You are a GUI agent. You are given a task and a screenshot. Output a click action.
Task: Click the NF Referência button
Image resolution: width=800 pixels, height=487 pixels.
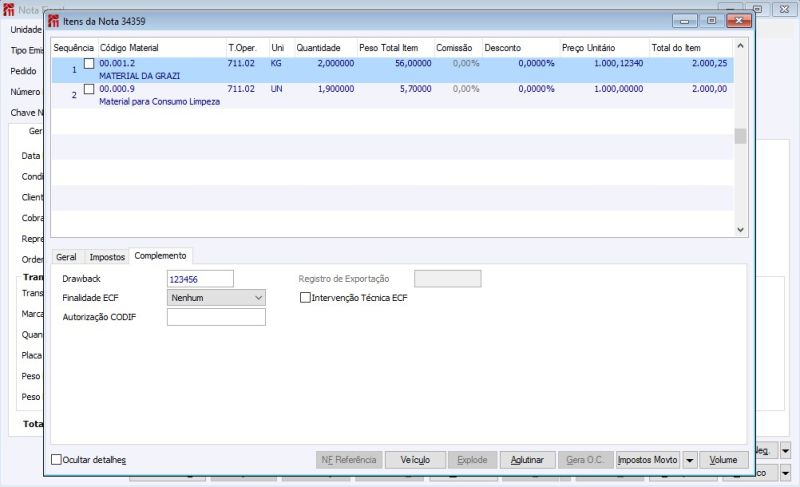(349, 459)
